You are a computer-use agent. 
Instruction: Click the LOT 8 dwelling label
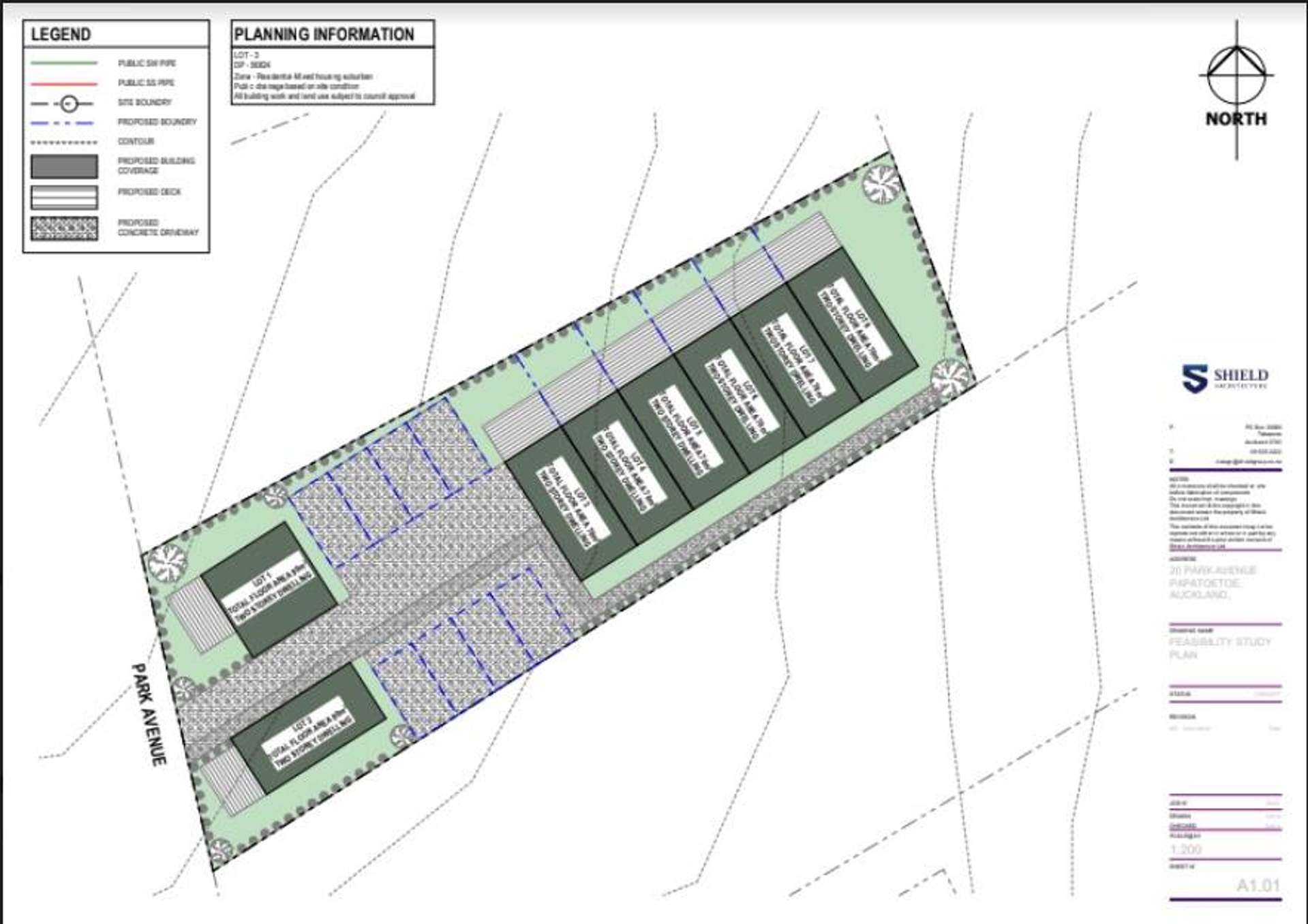pyautogui.click(x=855, y=323)
